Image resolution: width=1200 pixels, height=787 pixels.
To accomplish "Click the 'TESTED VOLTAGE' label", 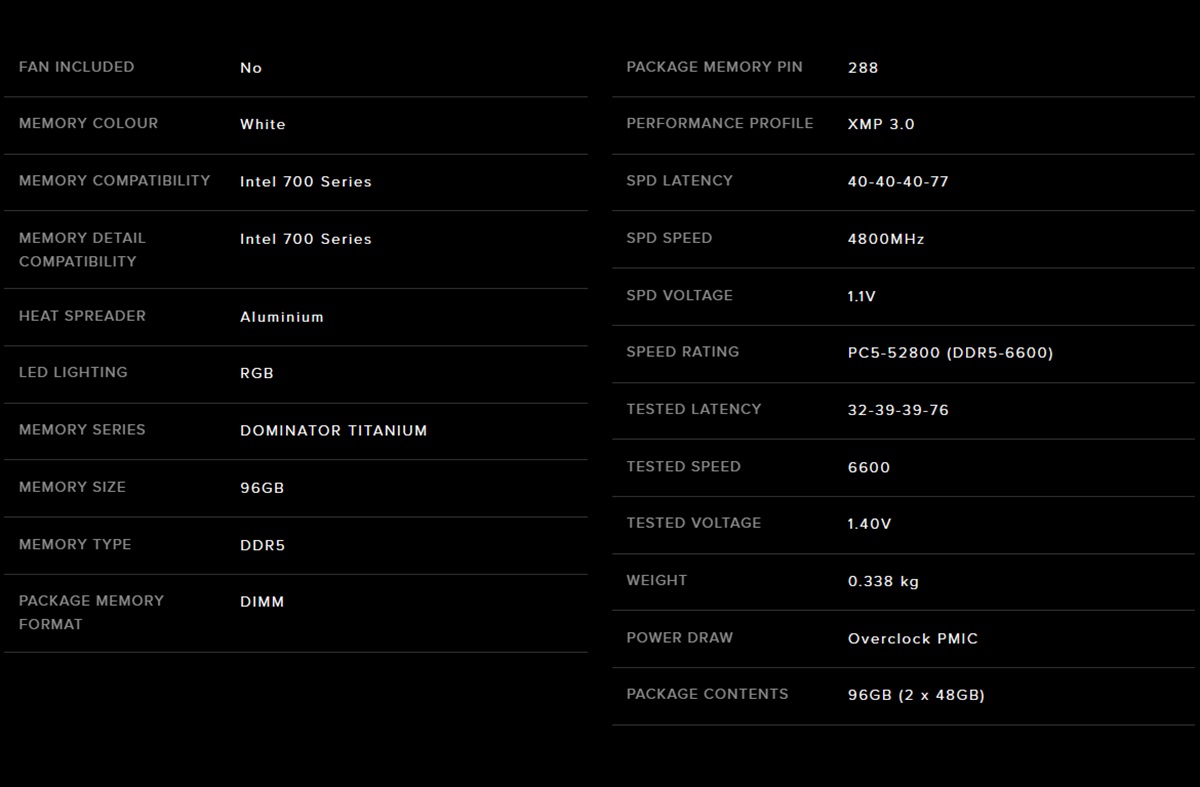I will [x=694, y=522].
